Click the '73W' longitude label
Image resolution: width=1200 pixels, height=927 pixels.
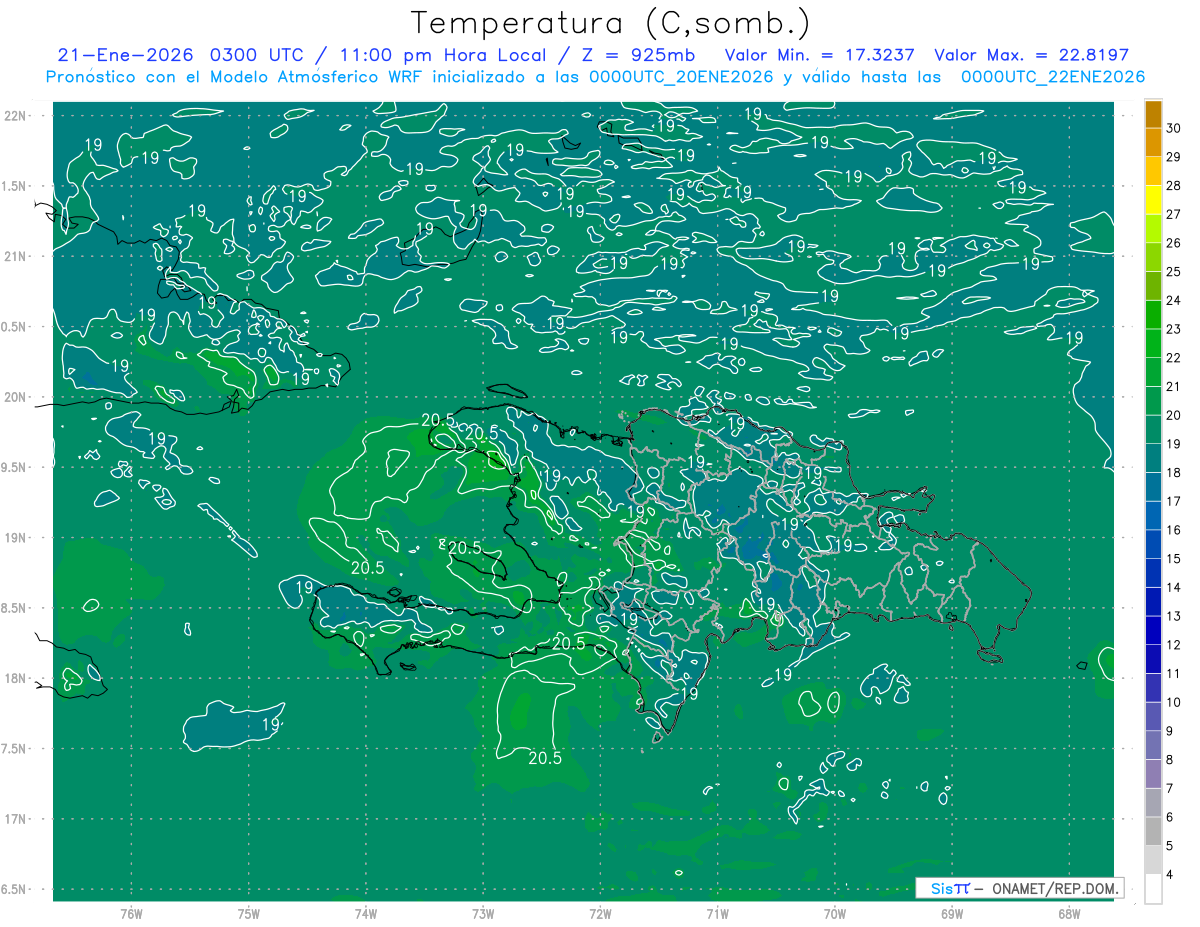tap(483, 913)
